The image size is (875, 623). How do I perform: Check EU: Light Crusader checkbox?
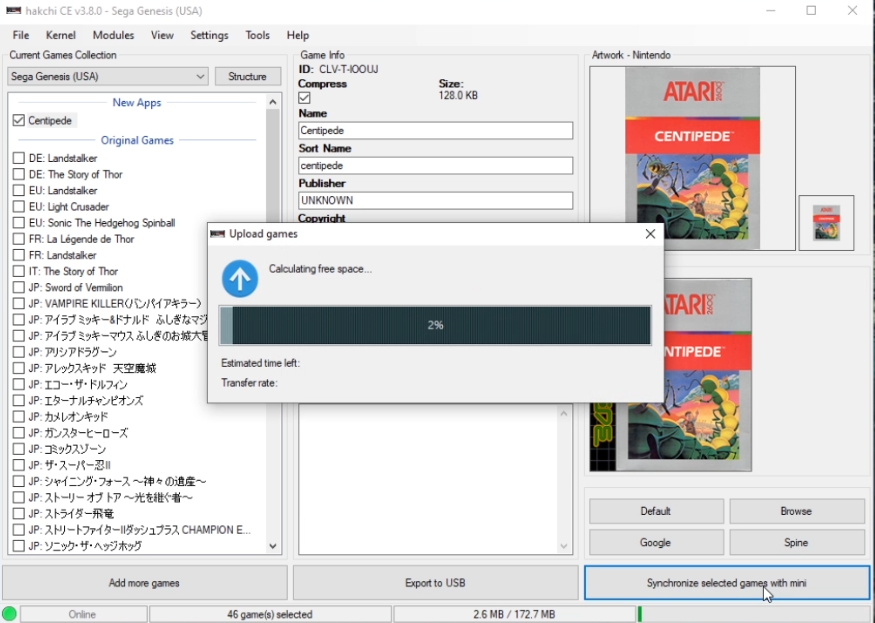[x=18, y=207]
